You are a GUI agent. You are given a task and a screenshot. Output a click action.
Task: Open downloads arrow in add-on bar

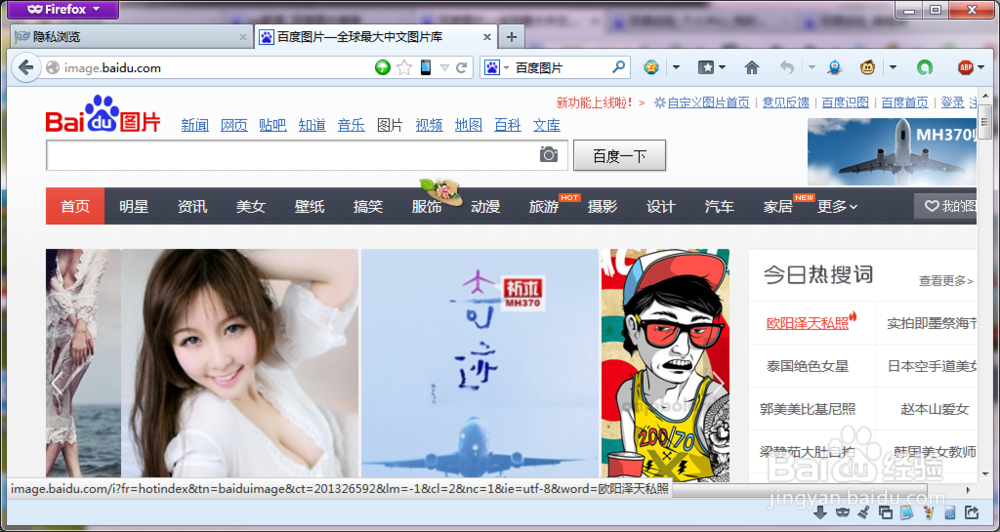pyautogui.click(x=821, y=512)
